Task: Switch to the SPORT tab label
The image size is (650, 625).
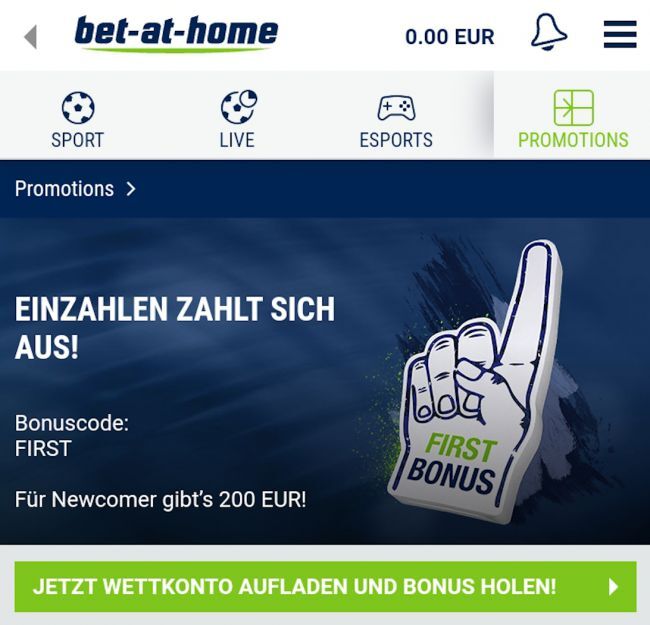Action: [x=78, y=140]
